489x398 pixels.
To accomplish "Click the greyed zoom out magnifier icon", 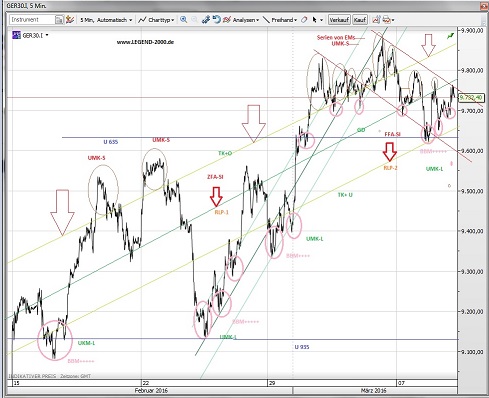I will [194, 20].
